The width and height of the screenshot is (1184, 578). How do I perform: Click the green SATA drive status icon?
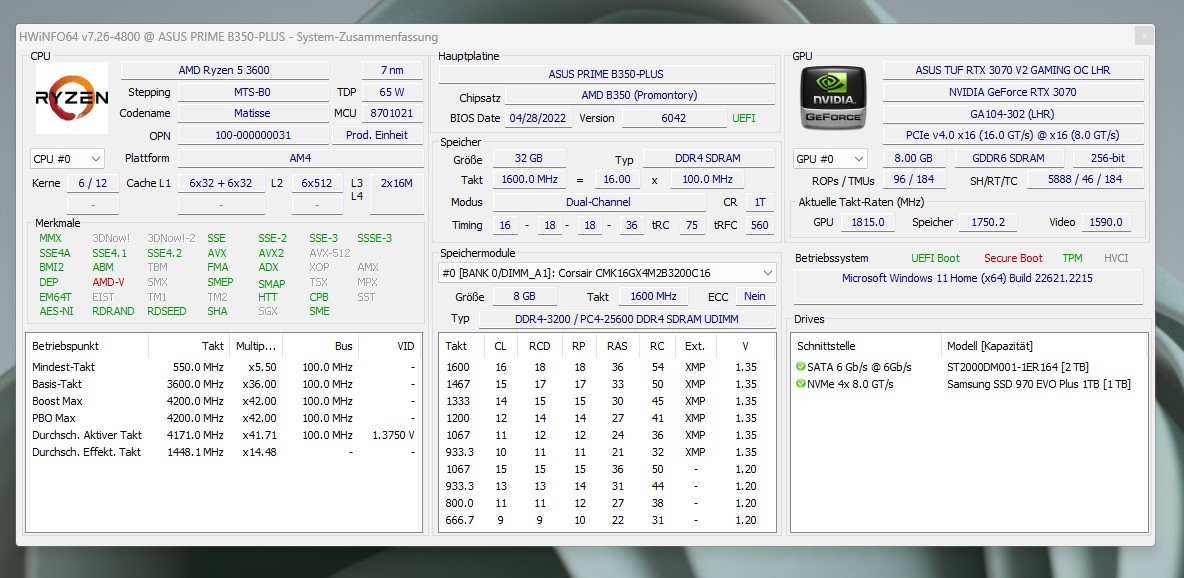[x=800, y=367]
